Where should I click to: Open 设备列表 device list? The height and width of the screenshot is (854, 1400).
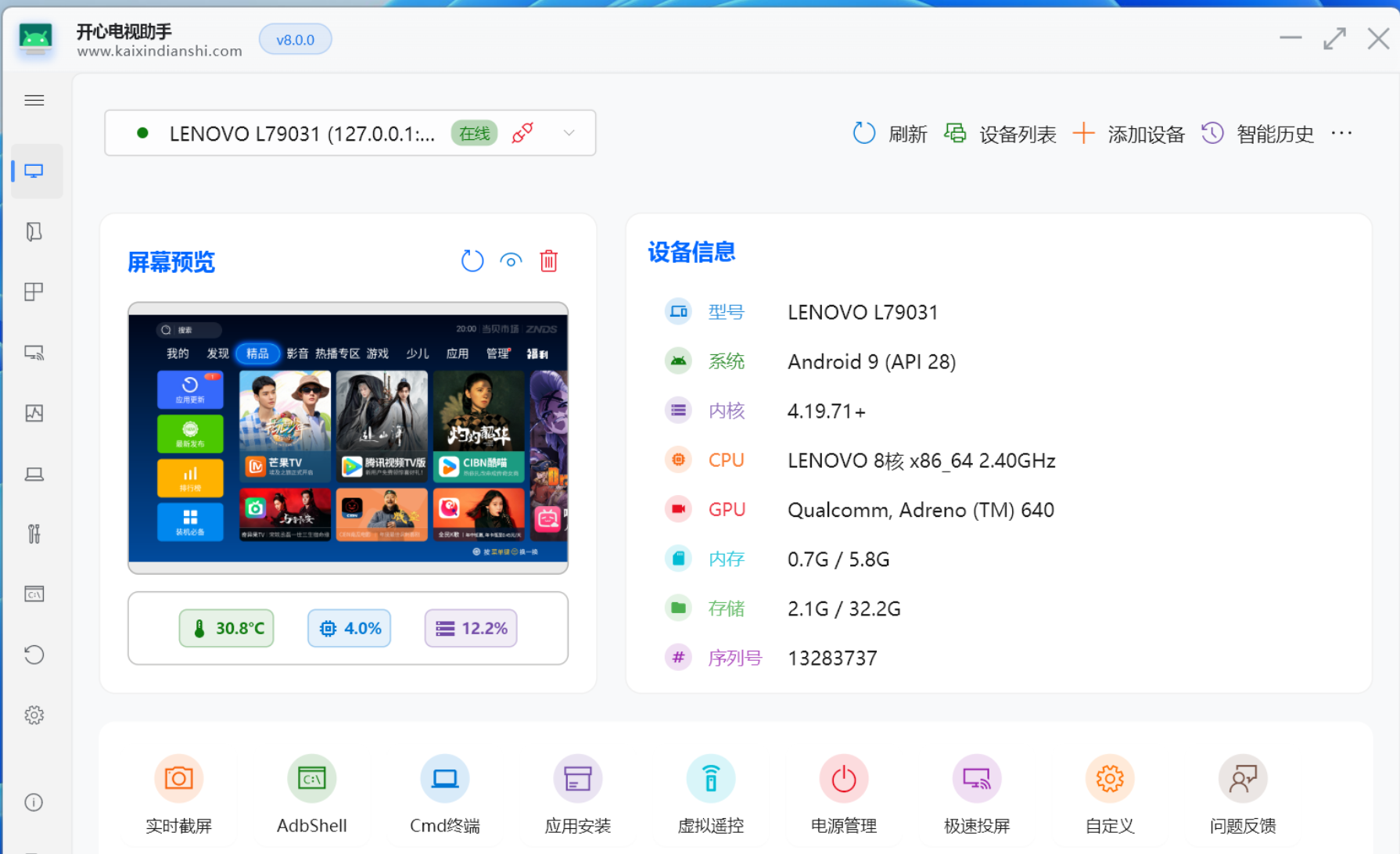1000,134
